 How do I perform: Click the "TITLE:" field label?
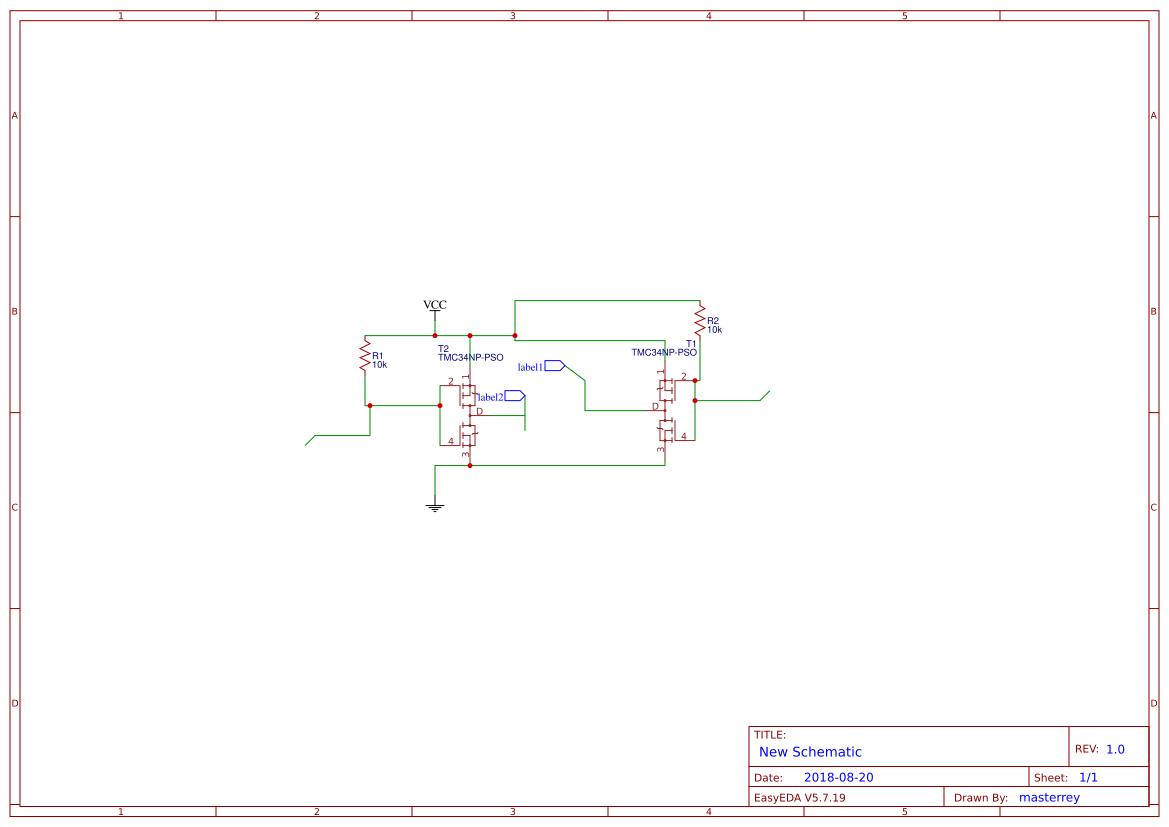point(769,735)
